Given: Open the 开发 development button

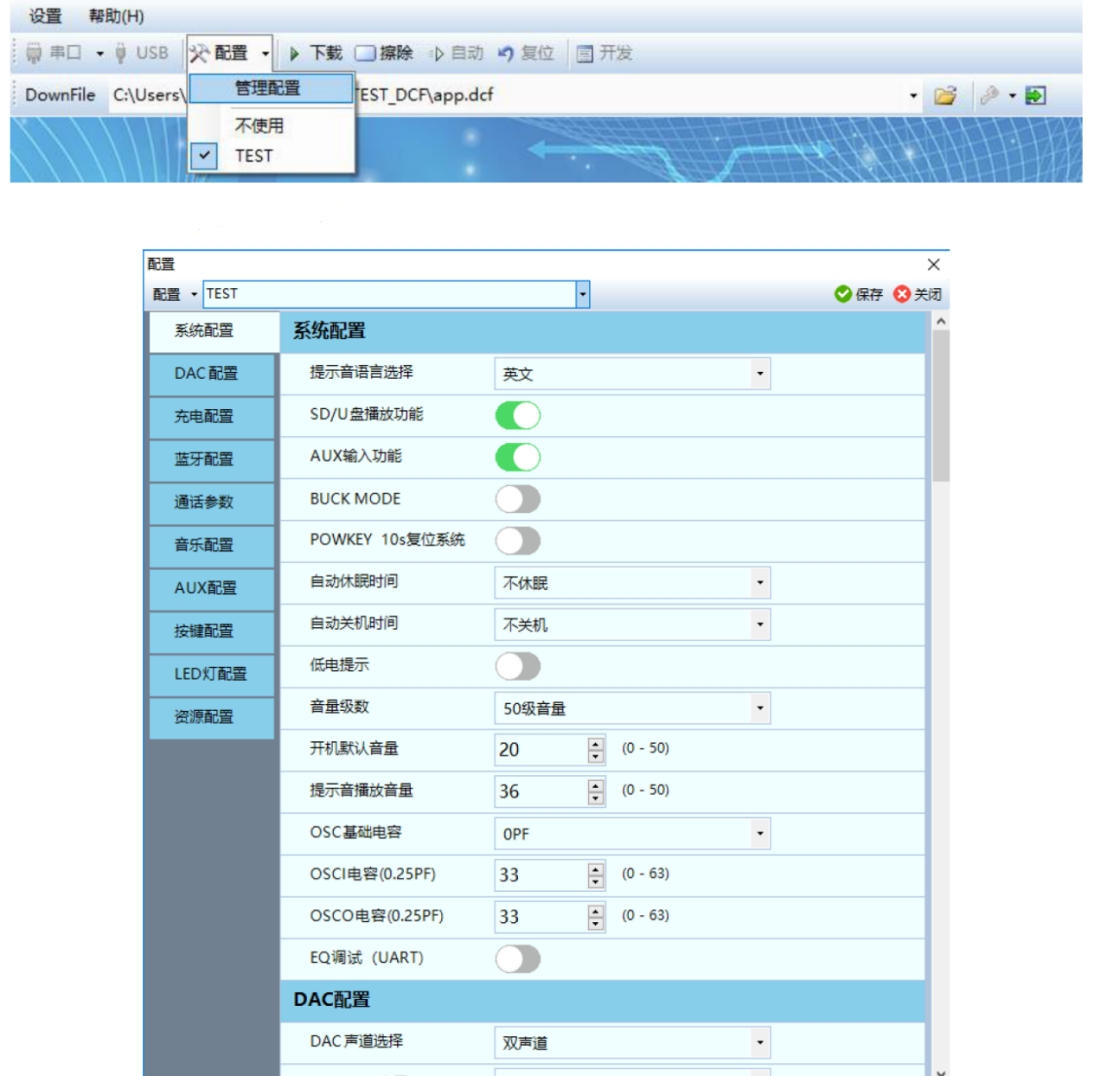Looking at the screenshot, I should point(604,53).
